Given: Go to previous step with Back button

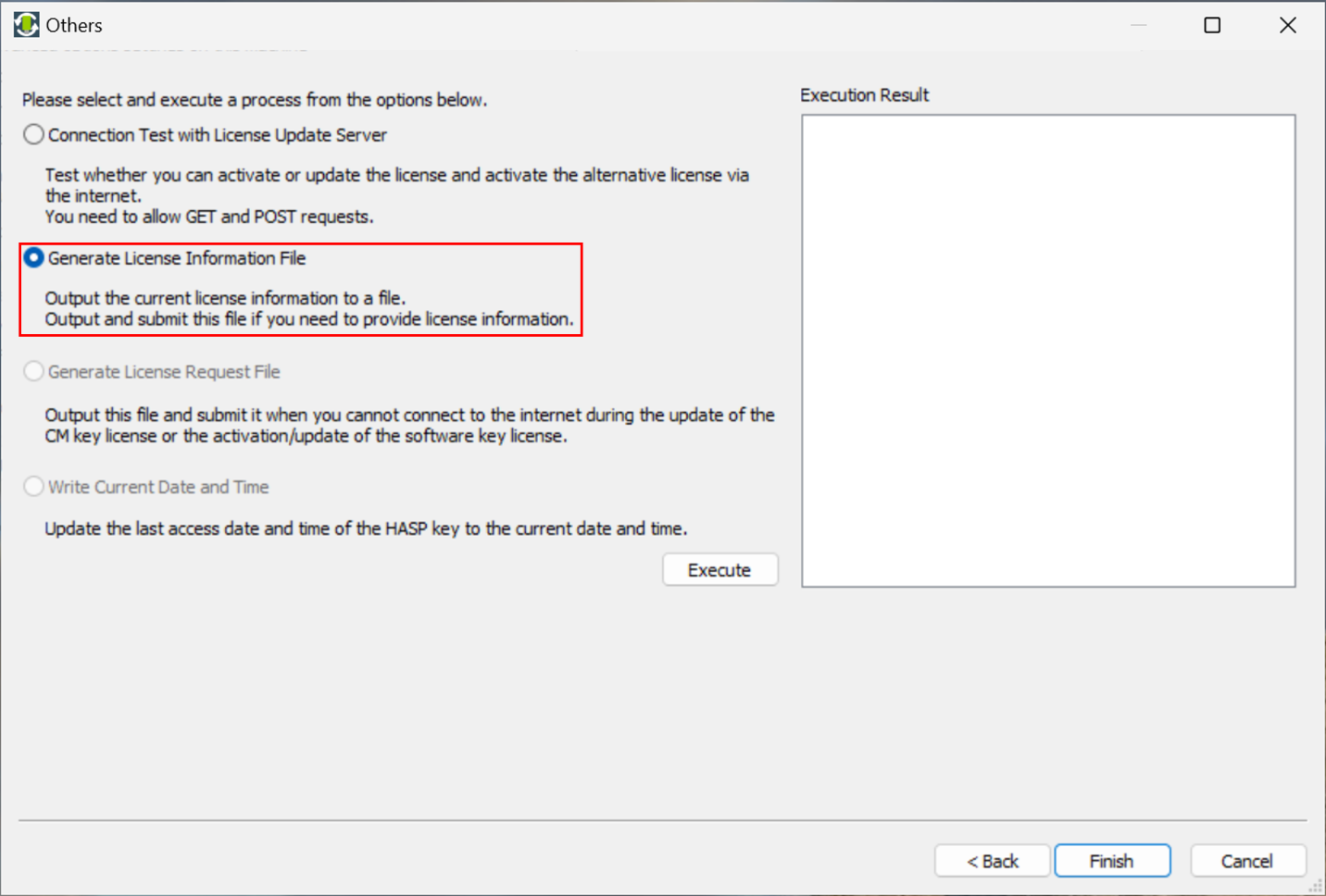Looking at the screenshot, I should [993, 861].
